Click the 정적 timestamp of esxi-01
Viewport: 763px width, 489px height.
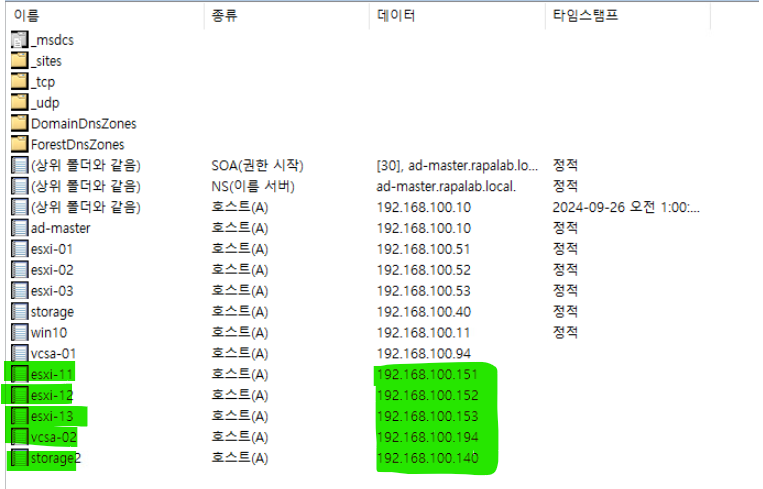565,249
